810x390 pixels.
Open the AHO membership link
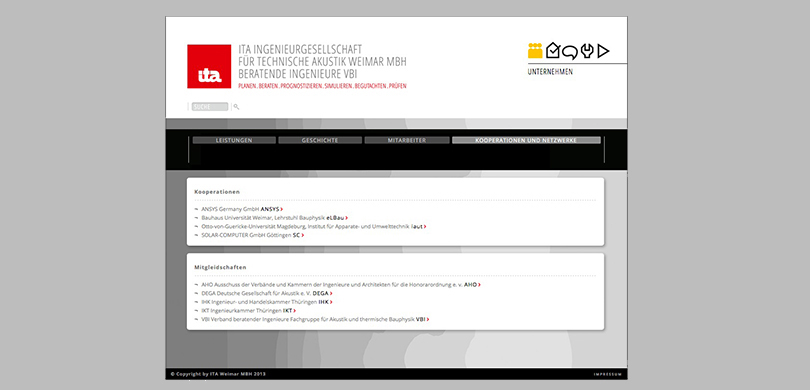point(341,285)
